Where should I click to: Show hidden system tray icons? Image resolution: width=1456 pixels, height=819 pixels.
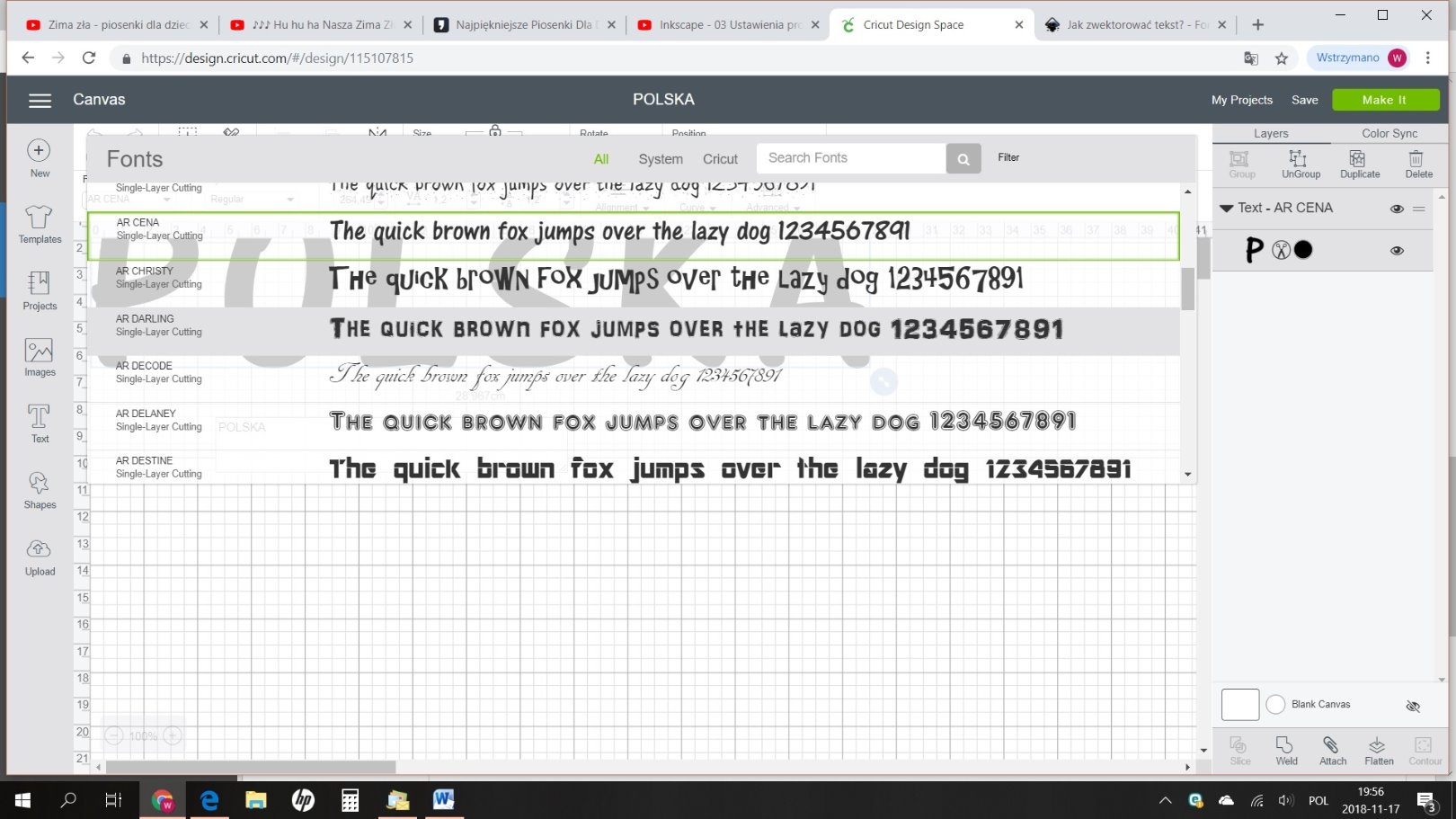[1165, 800]
